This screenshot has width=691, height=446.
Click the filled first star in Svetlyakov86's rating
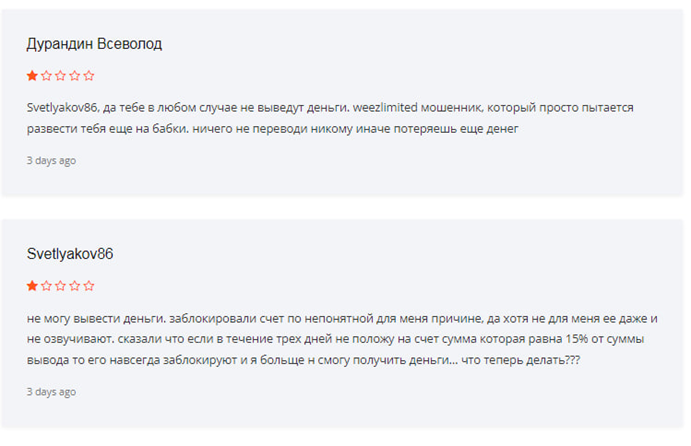32,286
